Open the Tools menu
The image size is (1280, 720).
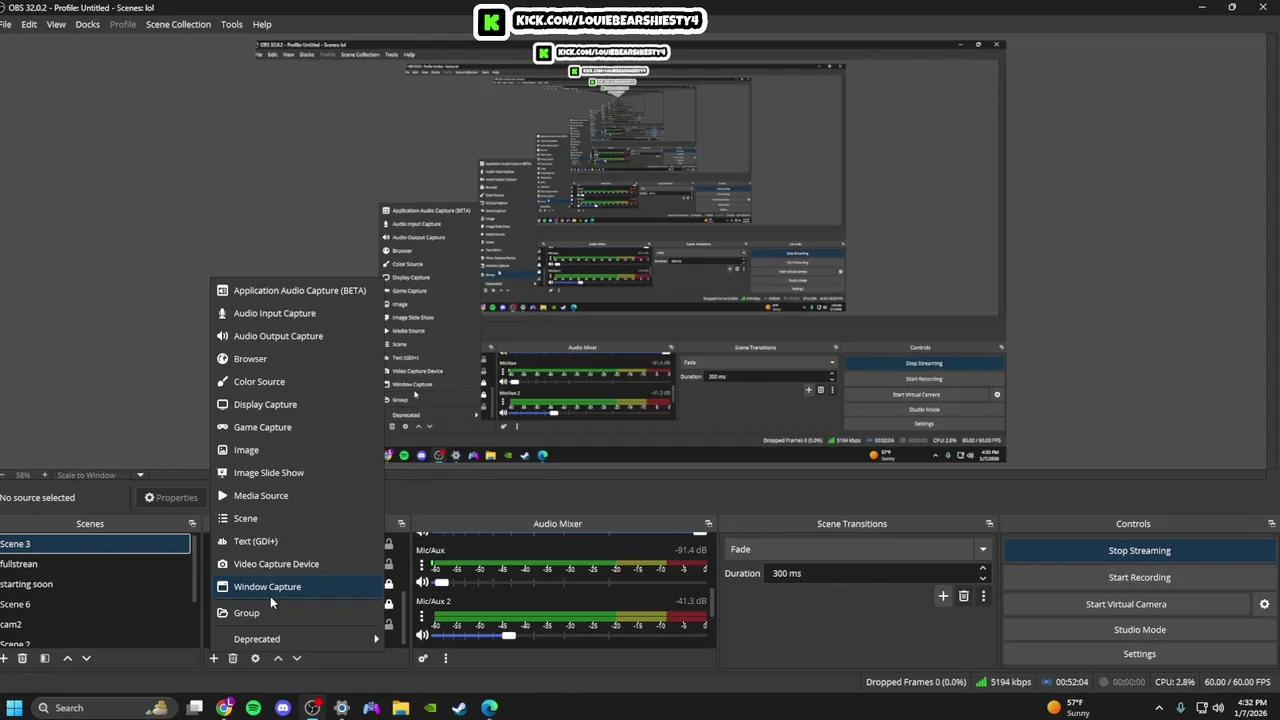click(x=232, y=24)
